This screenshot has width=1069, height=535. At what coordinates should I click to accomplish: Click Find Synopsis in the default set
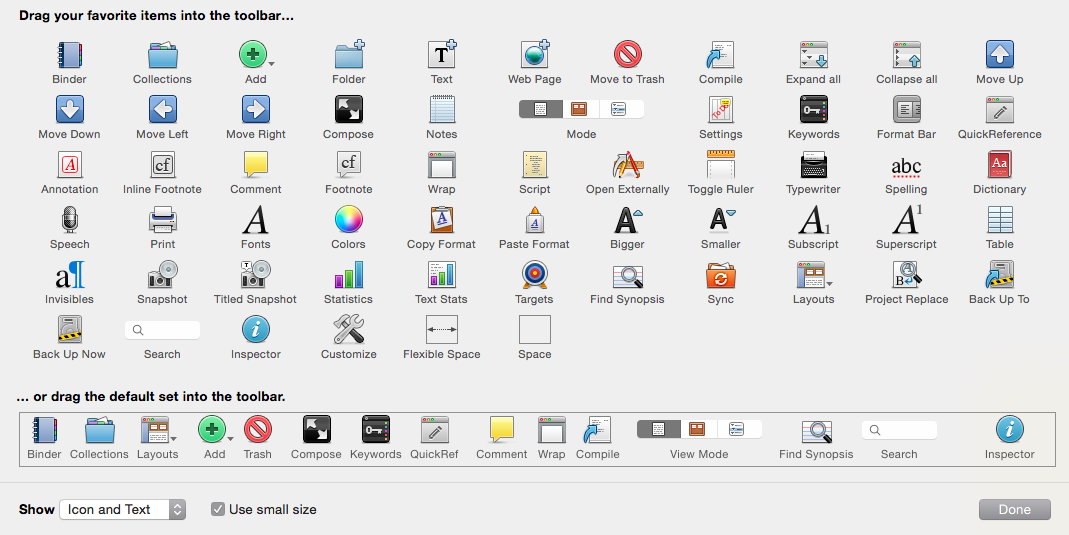pos(816,438)
